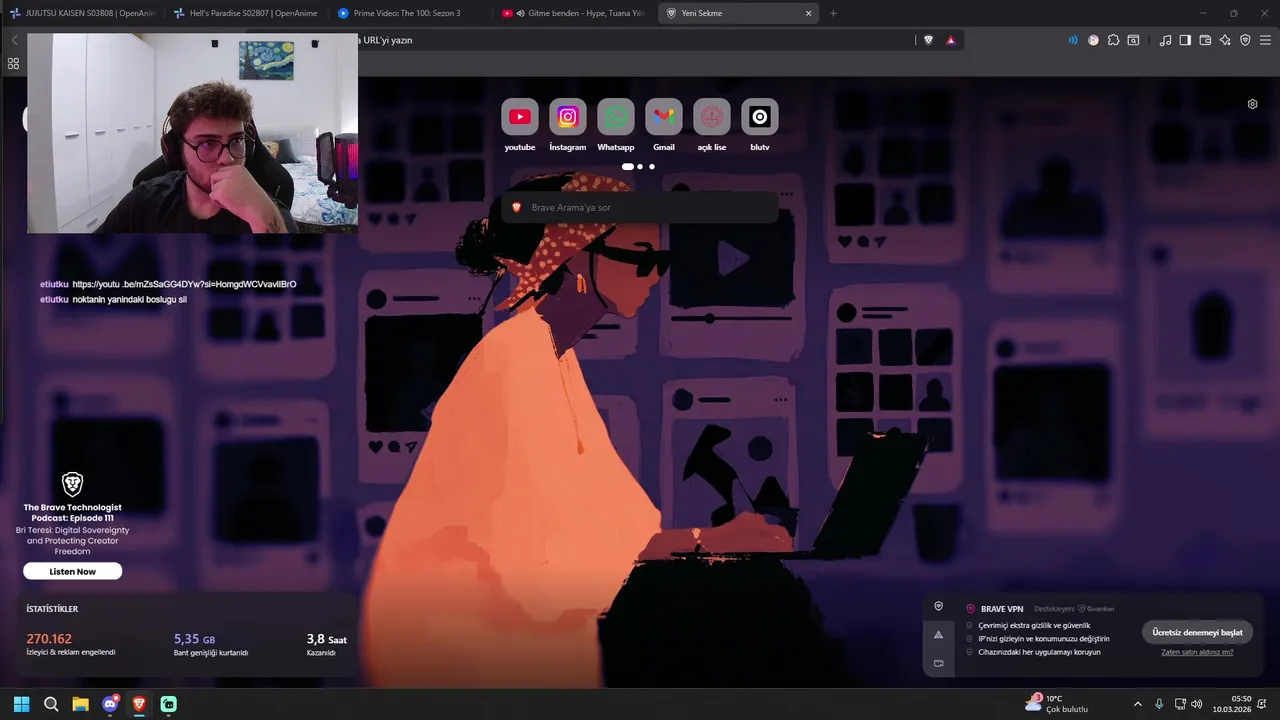1280x720 pixels.
Task: Click the youtu.be link in etiutku's chat message
Action: coord(184,284)
